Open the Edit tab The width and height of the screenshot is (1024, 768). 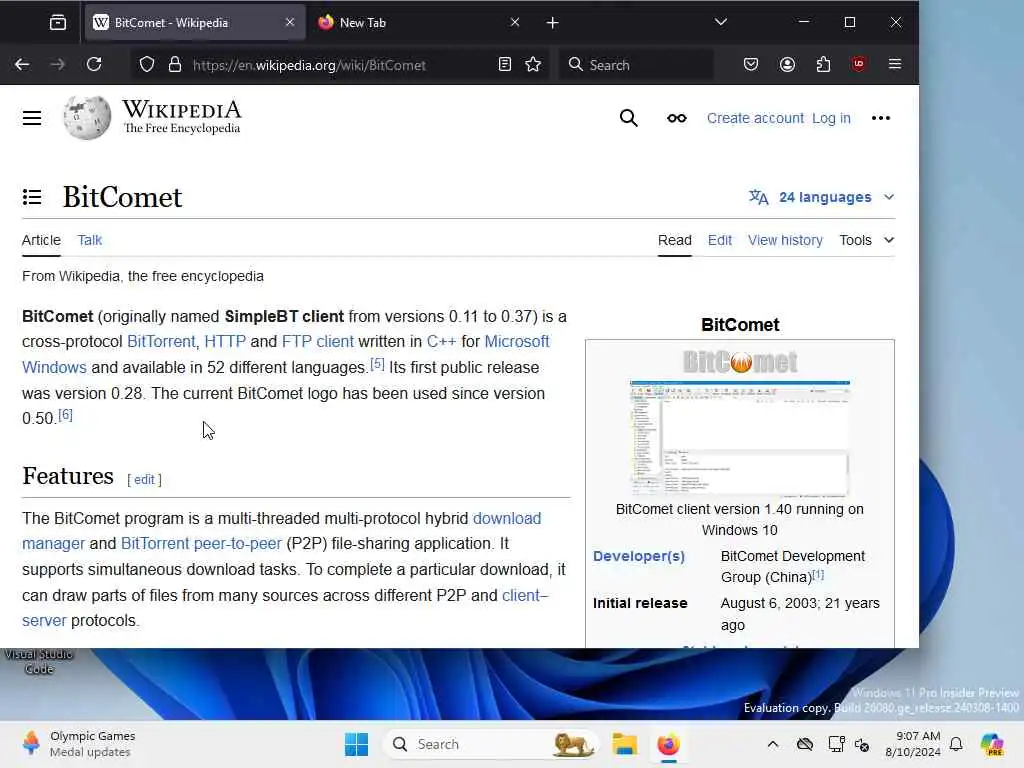(720, 240)
